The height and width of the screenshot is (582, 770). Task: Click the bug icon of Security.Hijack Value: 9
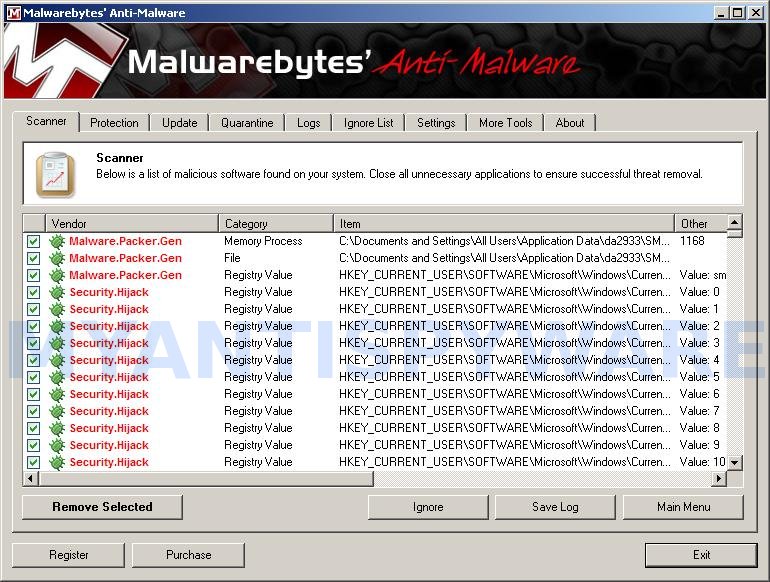(57, 445)
